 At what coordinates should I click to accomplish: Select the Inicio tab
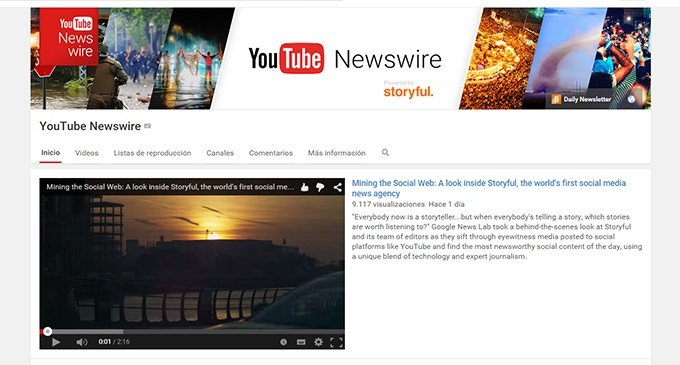click(x=50, y=153)
